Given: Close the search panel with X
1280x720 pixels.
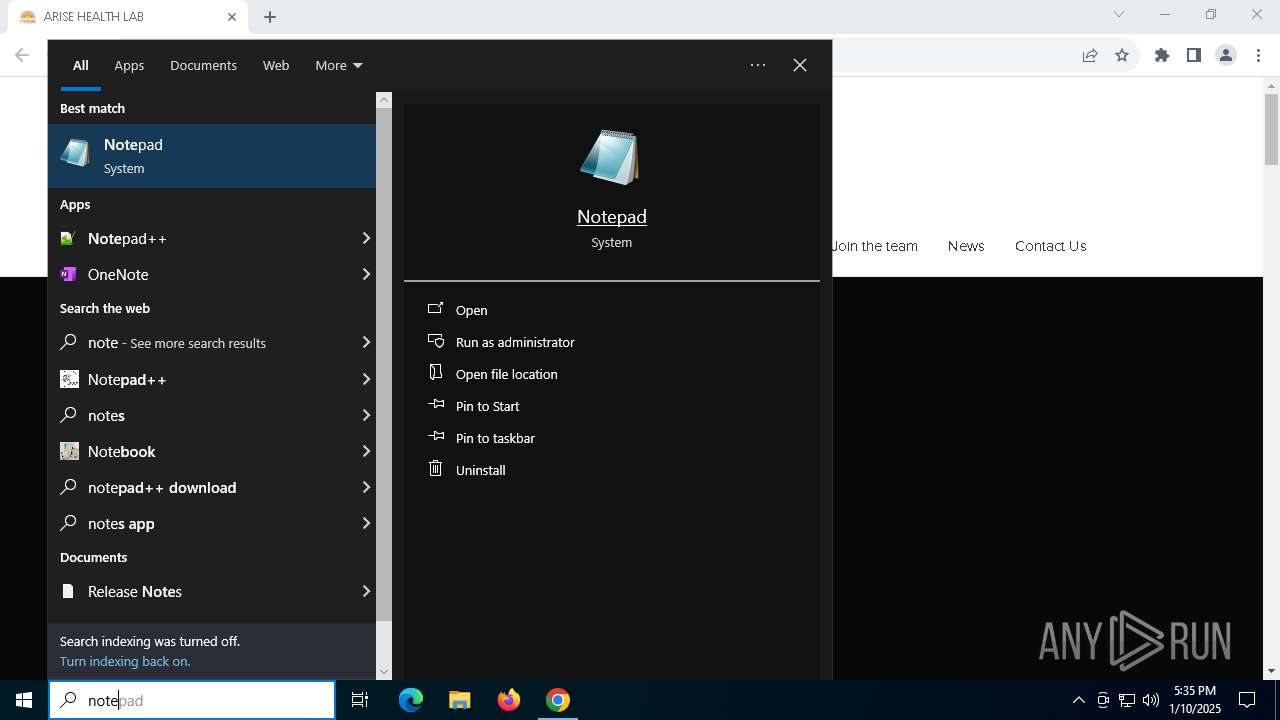Looking at the screenshot, I should tap(800, 65).
